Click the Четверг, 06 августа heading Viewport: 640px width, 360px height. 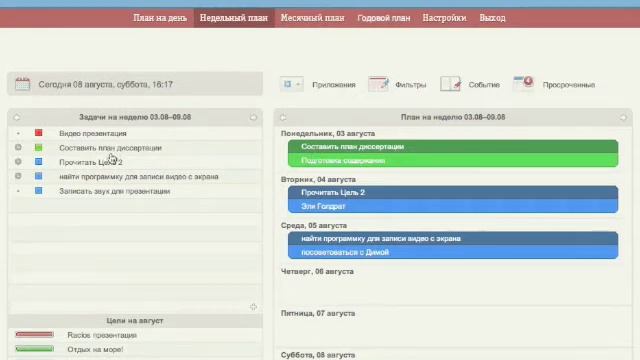pos(317,271)
